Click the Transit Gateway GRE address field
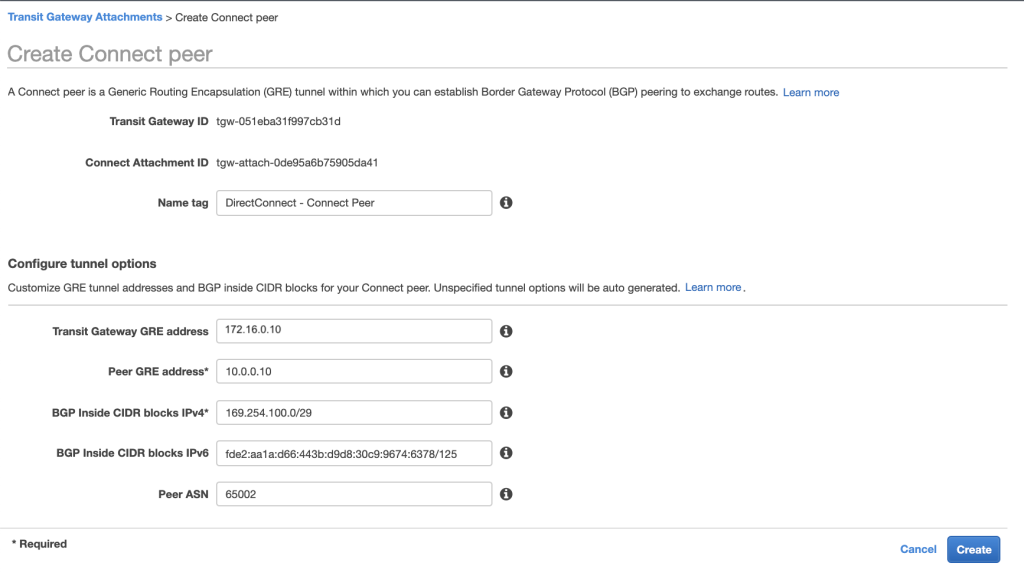The image size is (1024, 576). click(354, 331)
